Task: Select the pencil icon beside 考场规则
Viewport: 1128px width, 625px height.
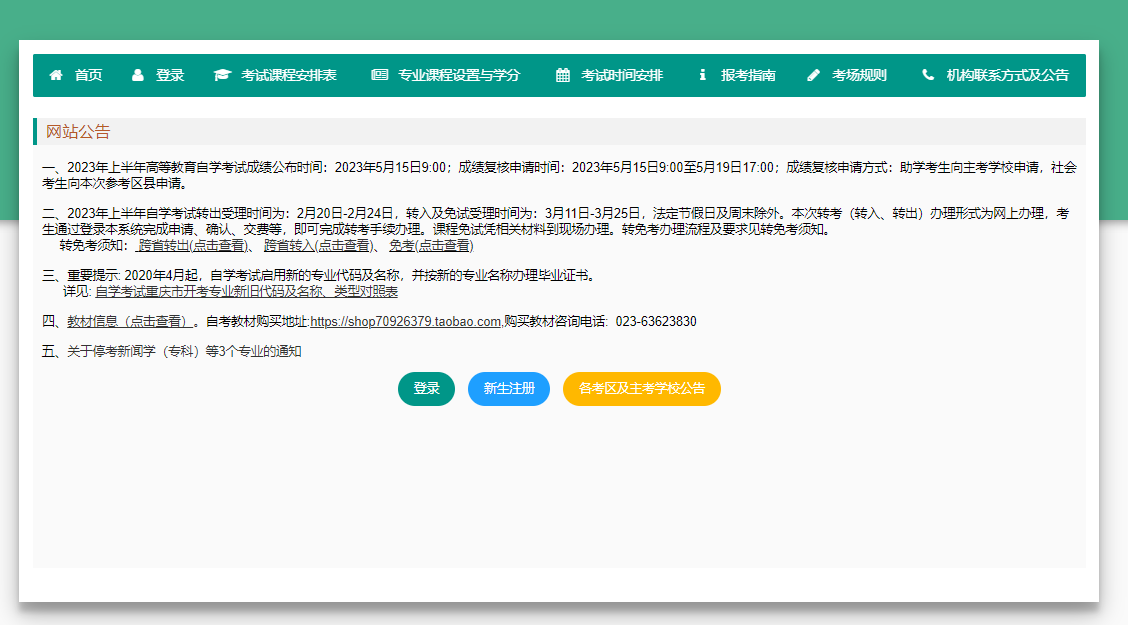Action: [814, 75]
